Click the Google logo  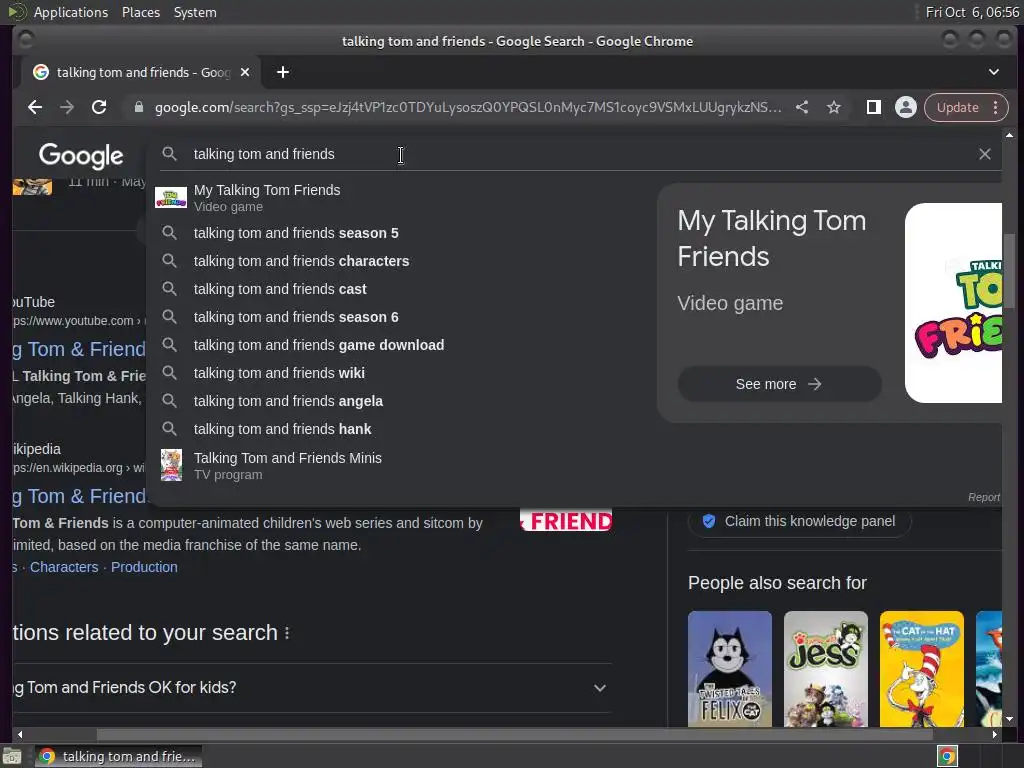(x=81, y=155)
